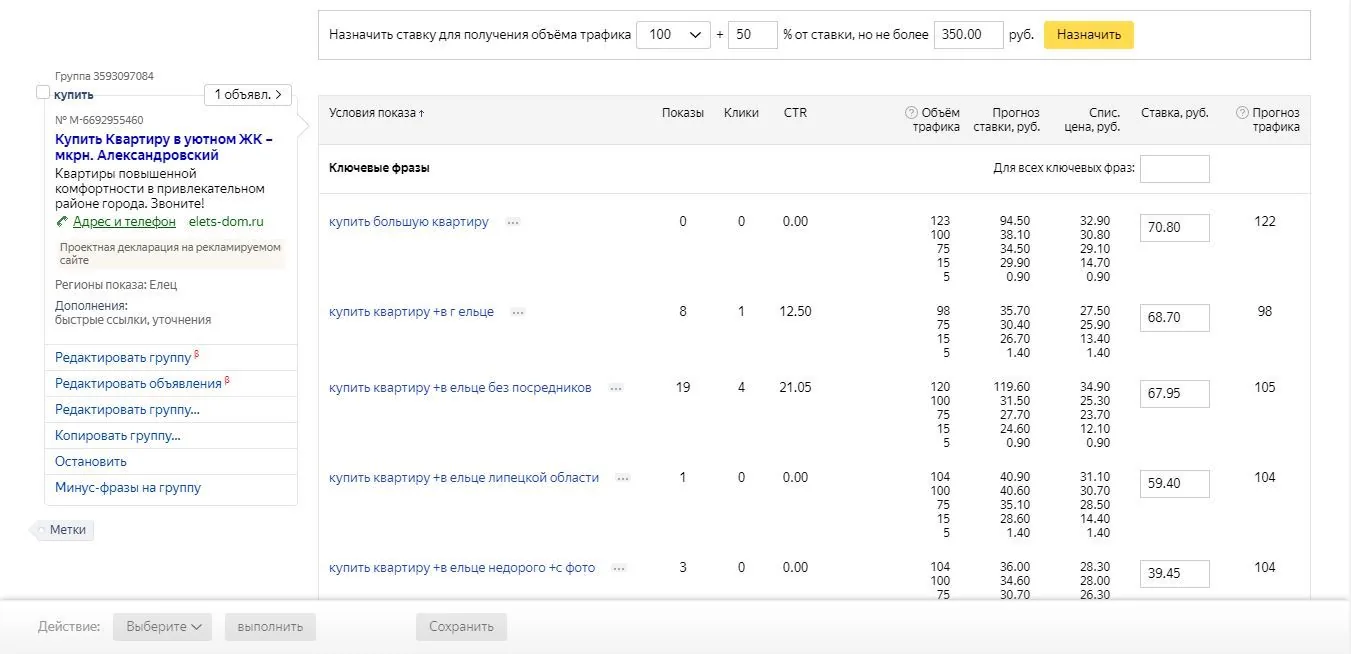Click the 'Сохранить' button
Viewport: 1351px width, 654px height.
[x=461, y=627]
